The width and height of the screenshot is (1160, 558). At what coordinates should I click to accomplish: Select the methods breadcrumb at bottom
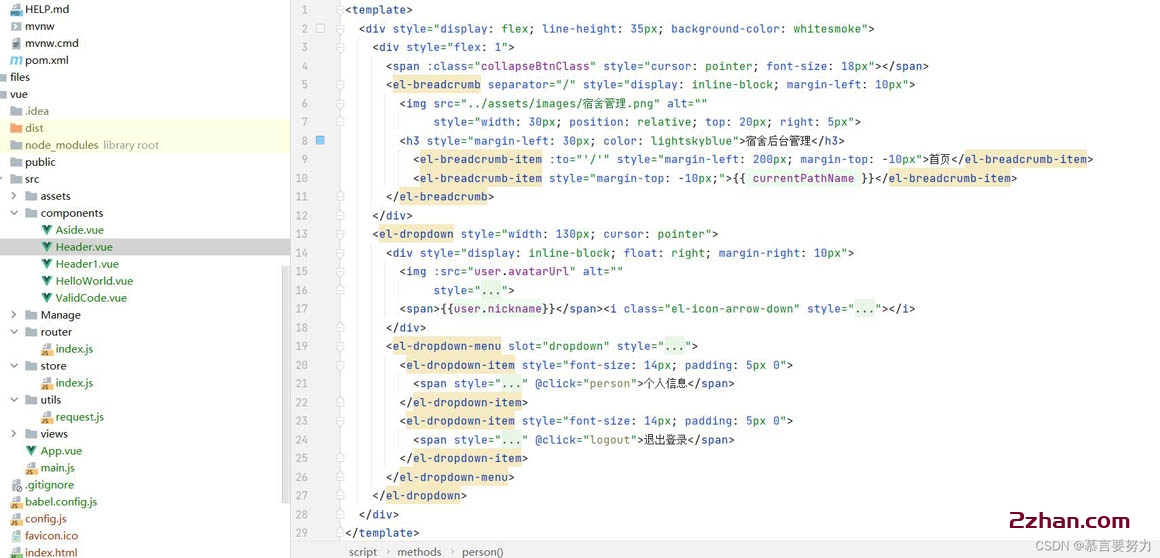[x=419, y=552]
